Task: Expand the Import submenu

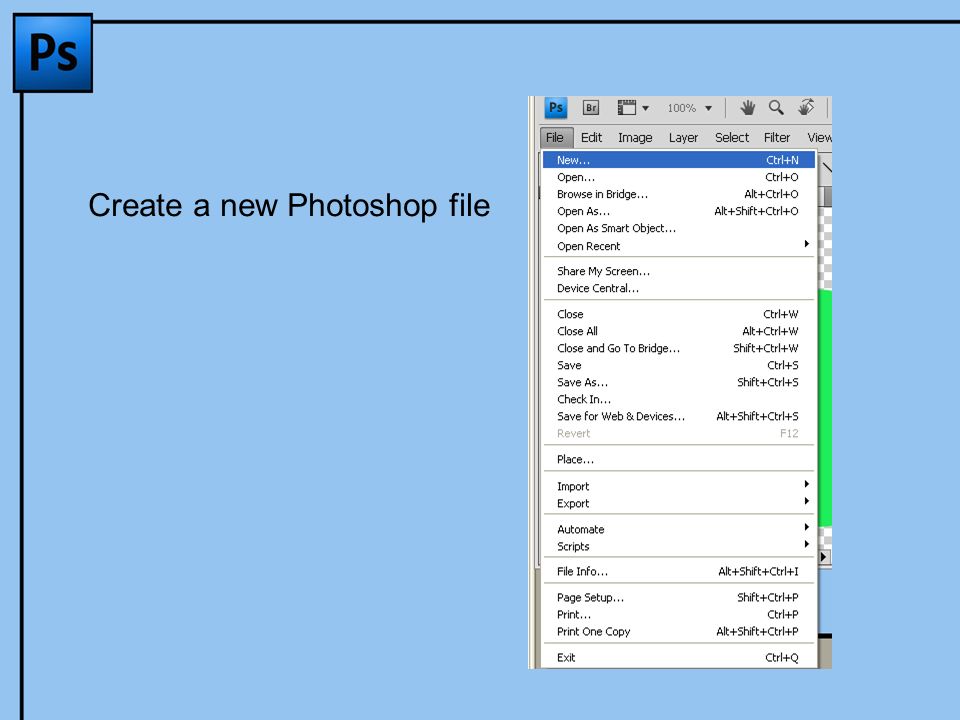Action: (678, 486)
